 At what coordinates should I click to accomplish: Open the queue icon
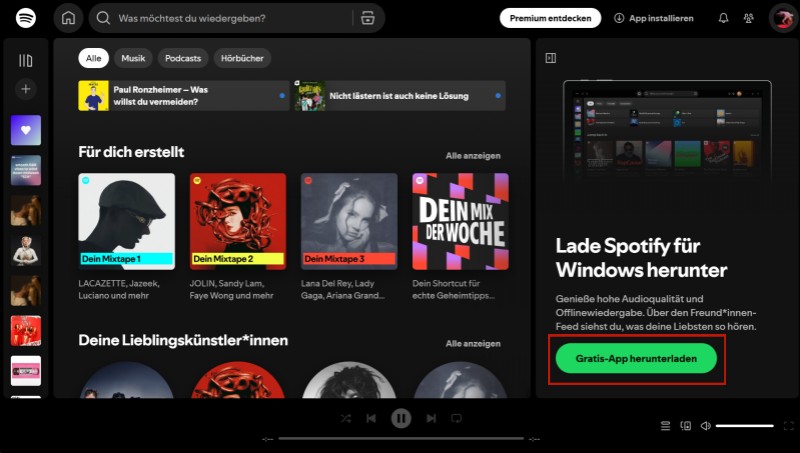point(665,425)
